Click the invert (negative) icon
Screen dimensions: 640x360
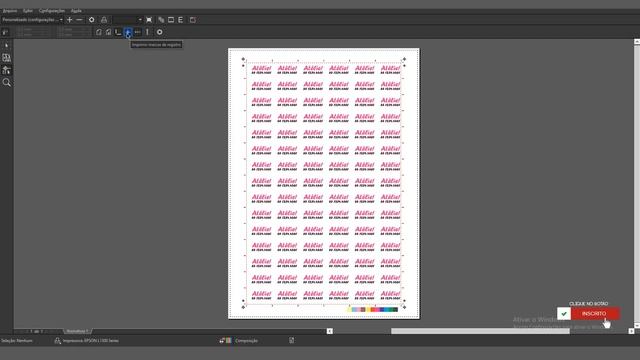[x=171, y=20]
